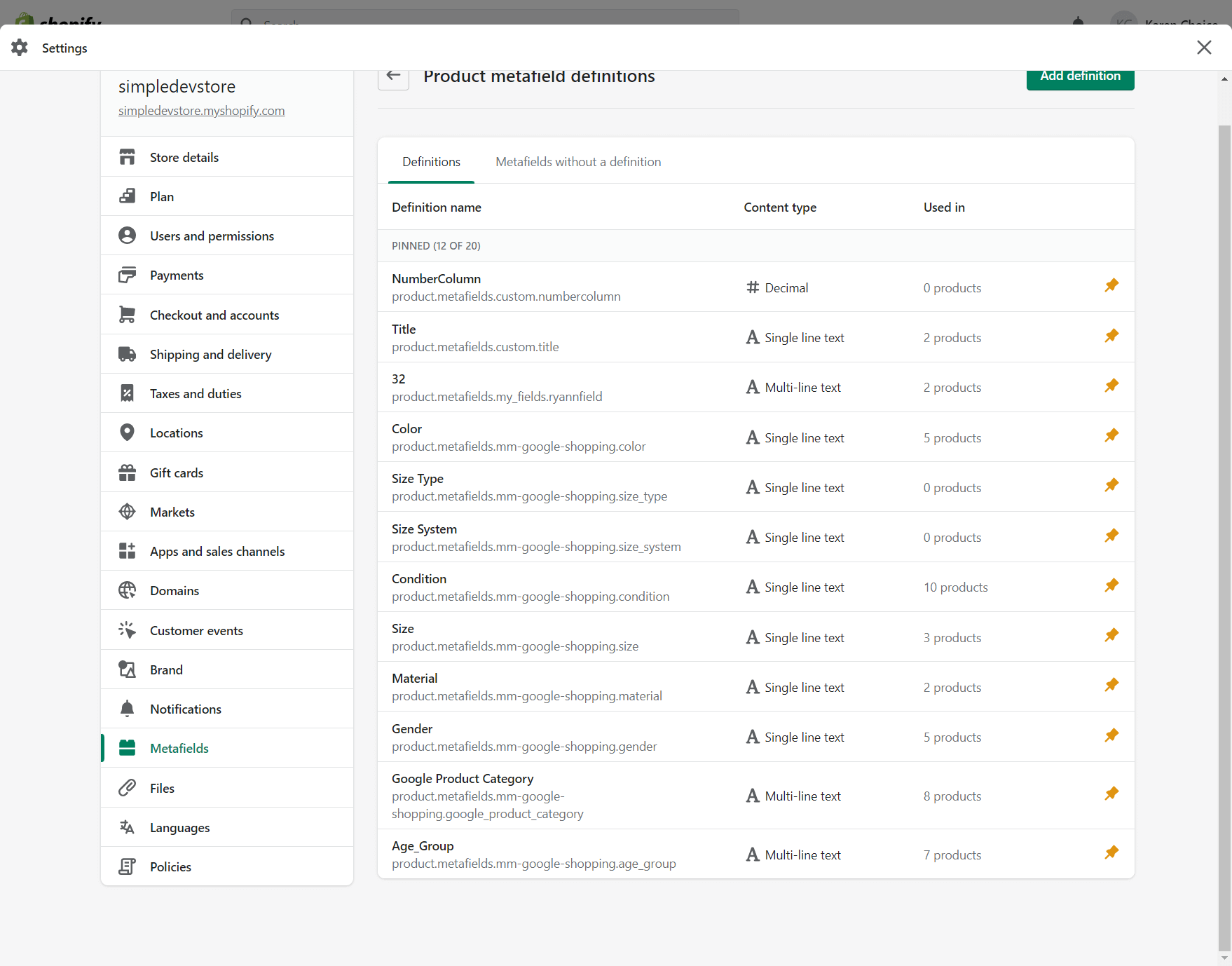Screen dimensions: 1232x966
Task: Select the Definitions tab
Action: [x=431, y=162]
